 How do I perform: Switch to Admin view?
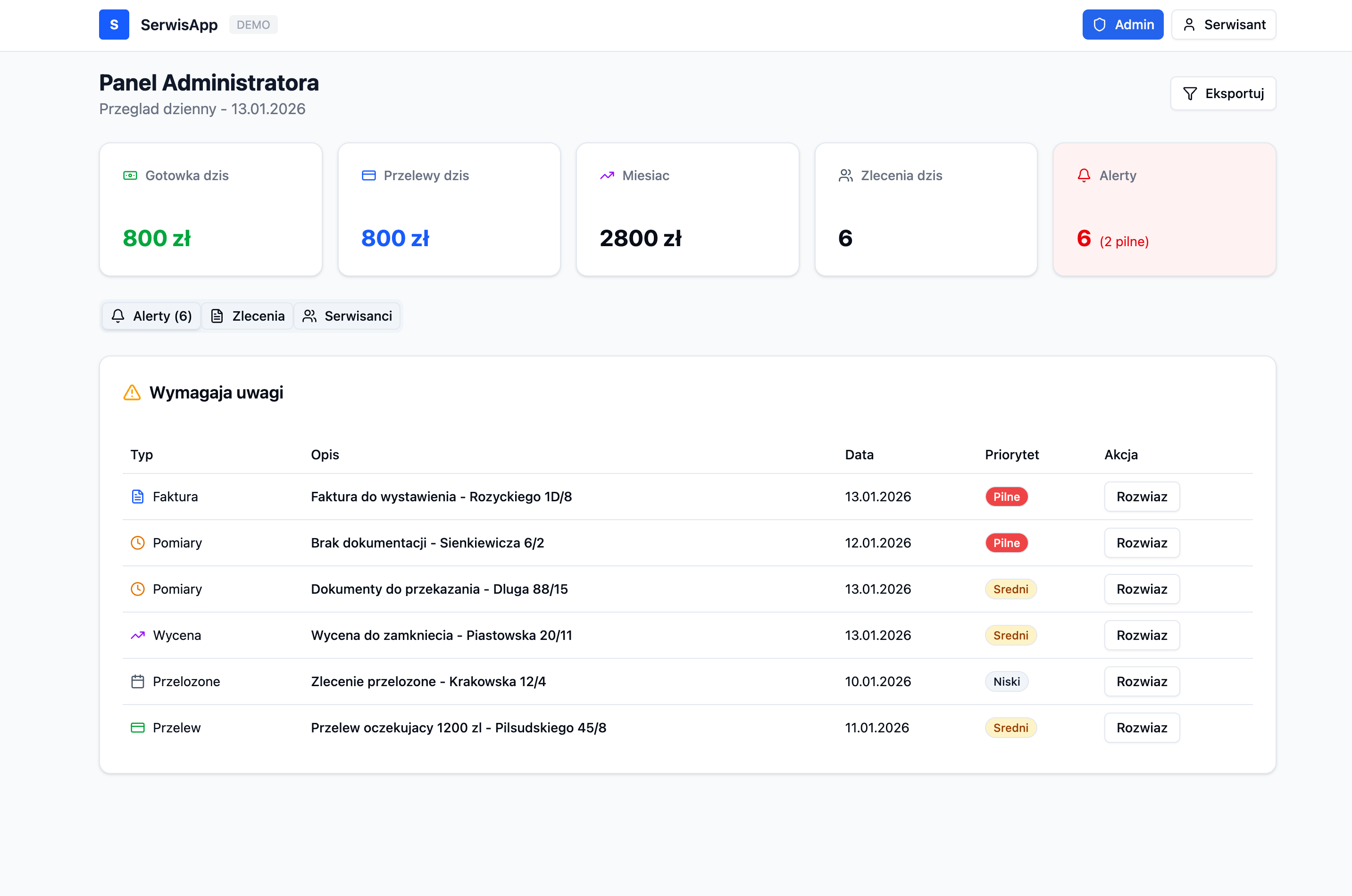(x=1123, y=25)
